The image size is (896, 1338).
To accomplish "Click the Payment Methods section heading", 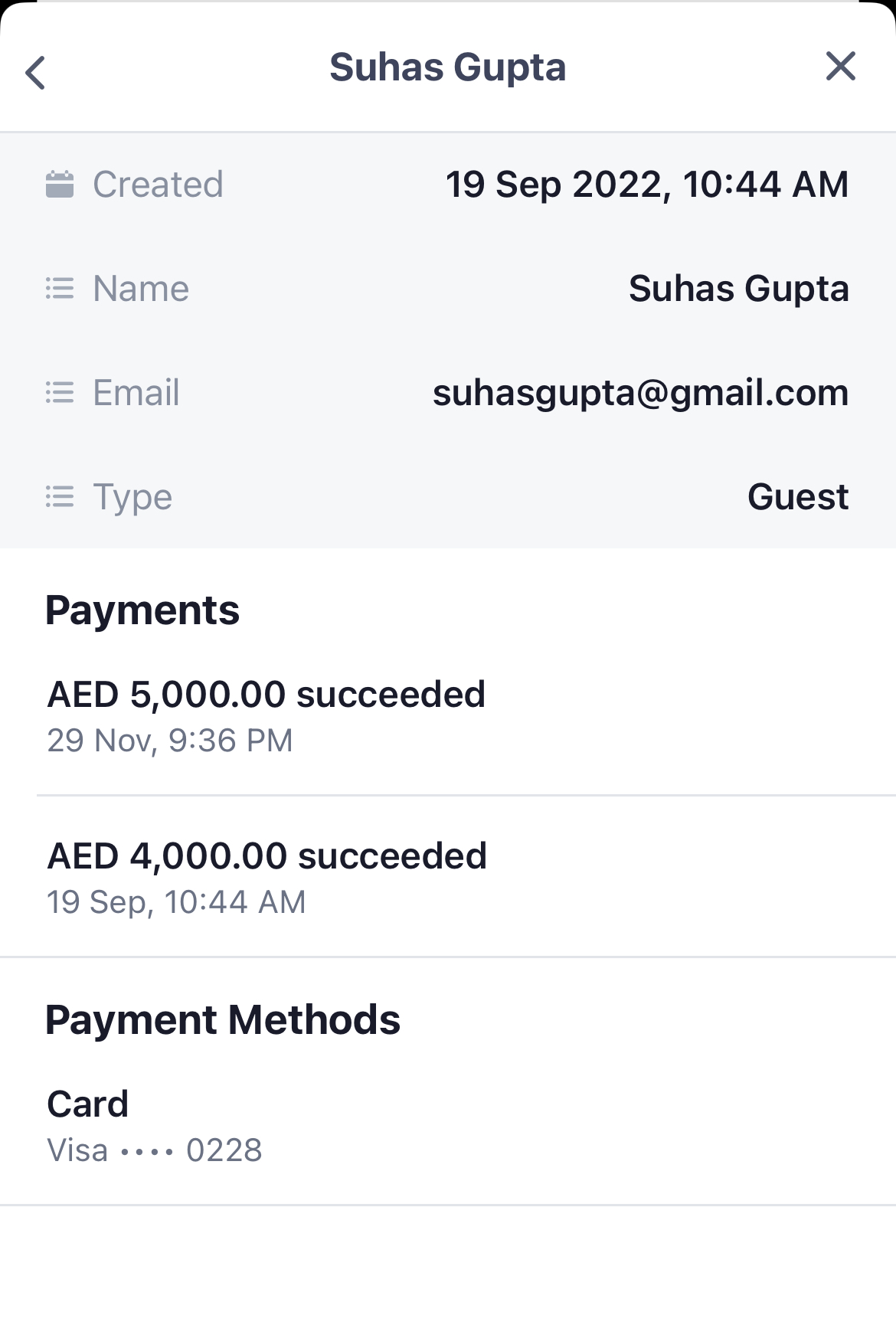I will [222, 1020].
